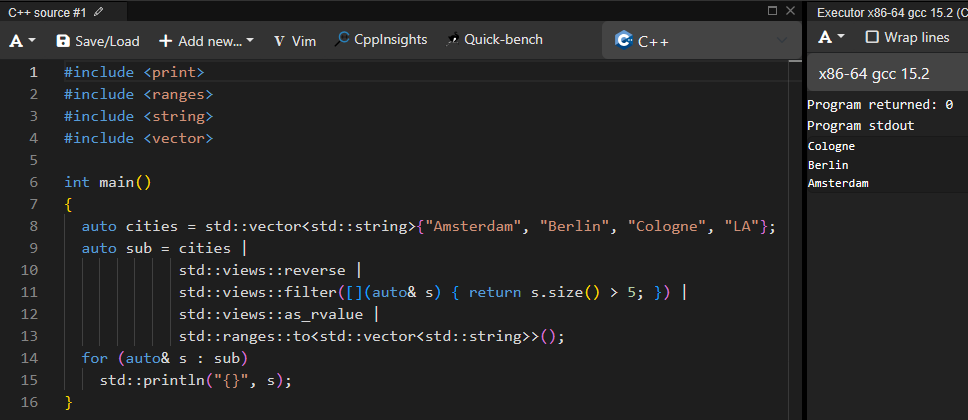Click "std::views::reverse" in the code

262,270
